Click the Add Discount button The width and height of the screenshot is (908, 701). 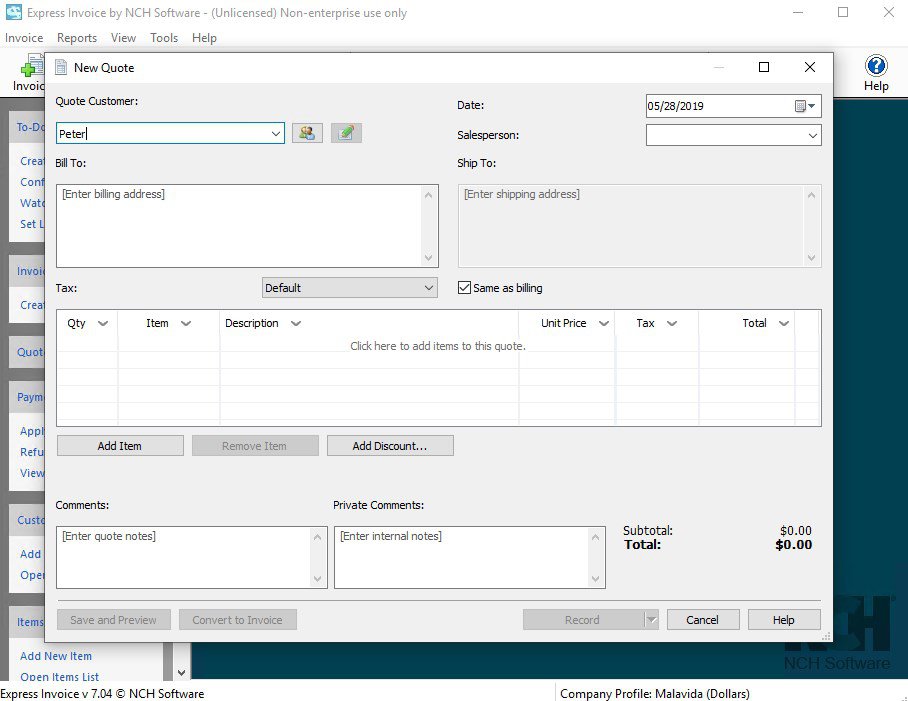click(390, 445)
